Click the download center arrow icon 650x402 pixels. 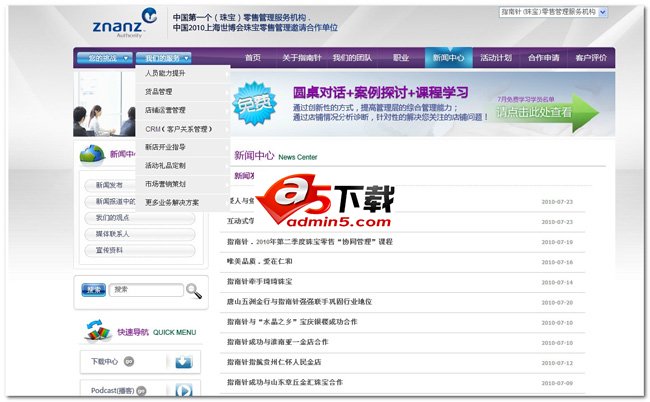click(x=184, y=362)
